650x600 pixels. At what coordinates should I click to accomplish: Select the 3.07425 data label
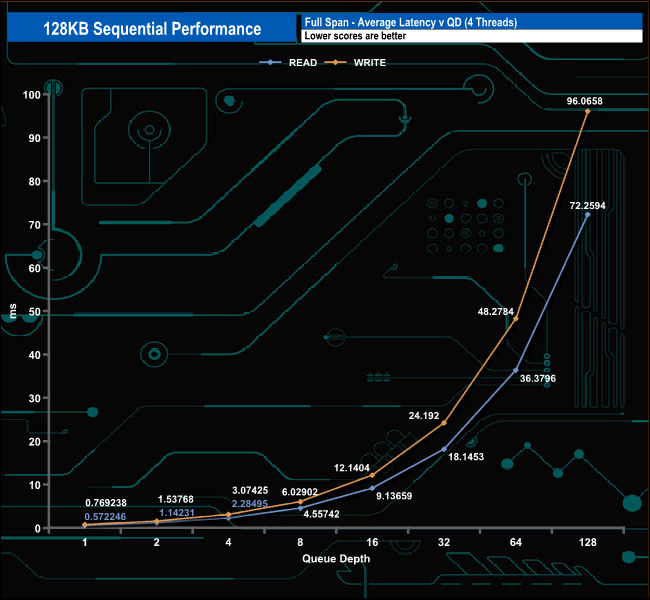[250, 490]
